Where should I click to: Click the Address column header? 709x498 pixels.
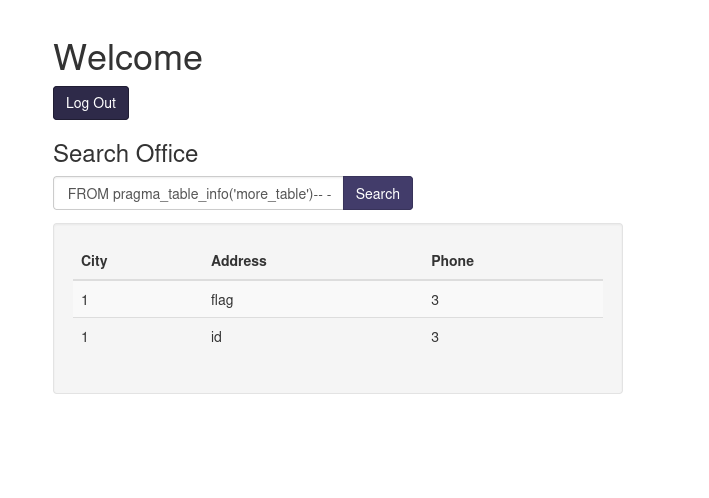pos(239,261)
